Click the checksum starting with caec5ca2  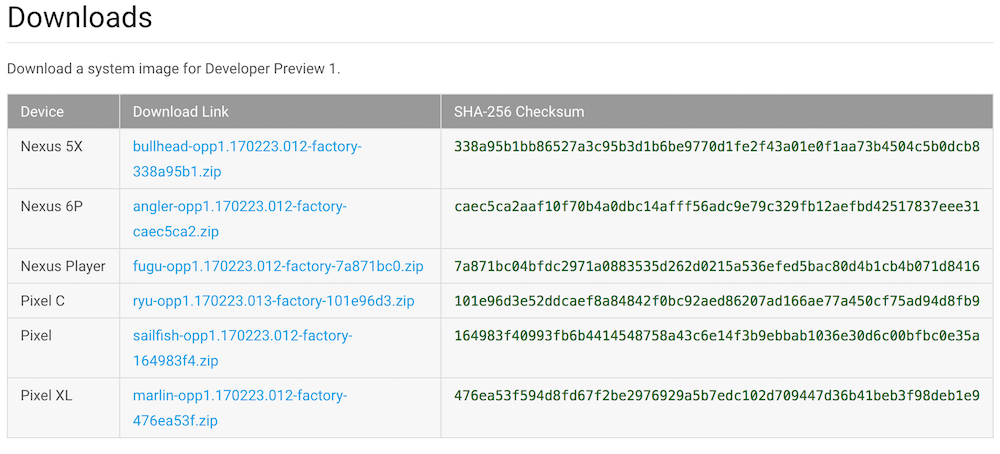tap(716, 207)
